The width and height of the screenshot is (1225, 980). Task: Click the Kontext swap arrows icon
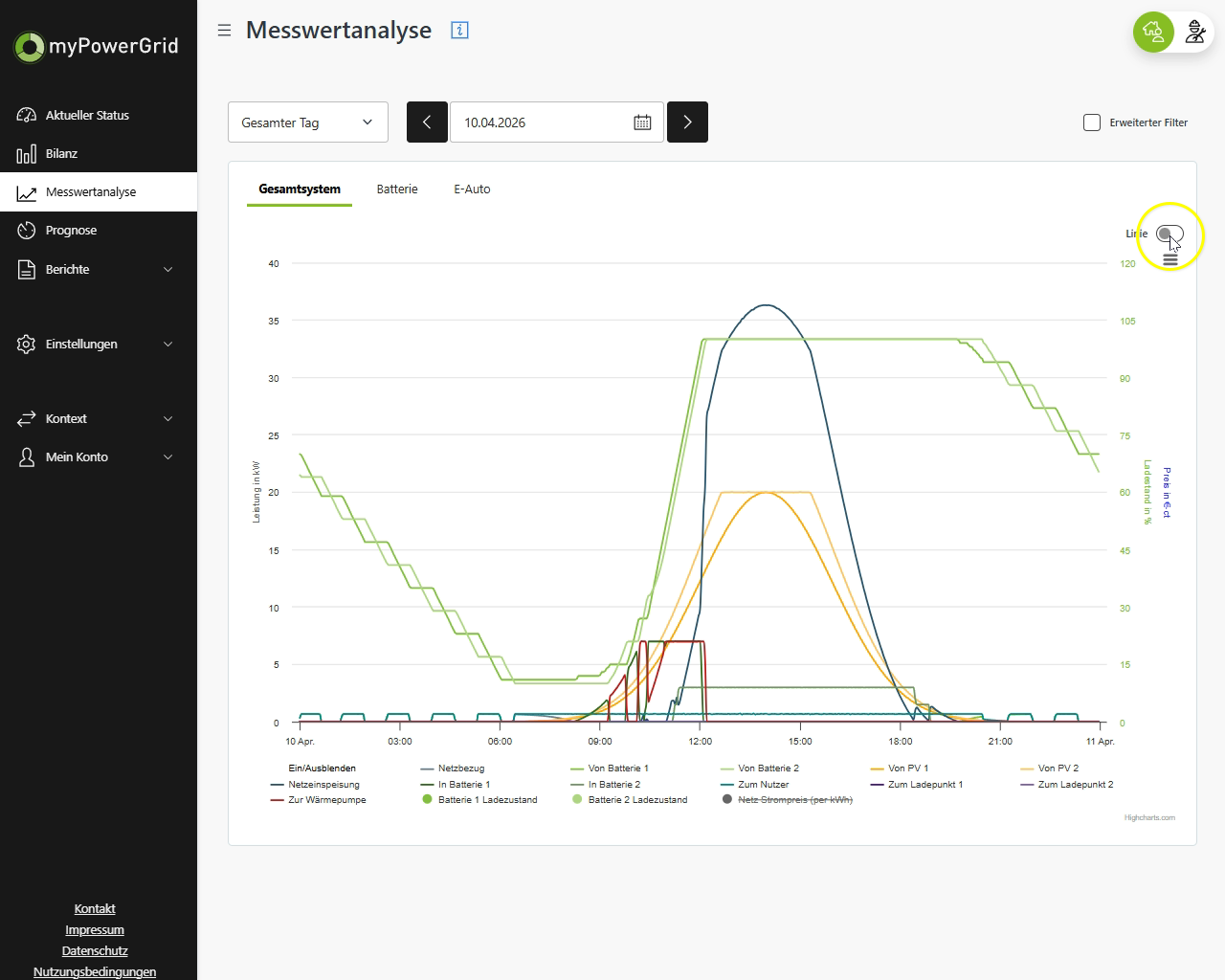[x=27, y=419]
